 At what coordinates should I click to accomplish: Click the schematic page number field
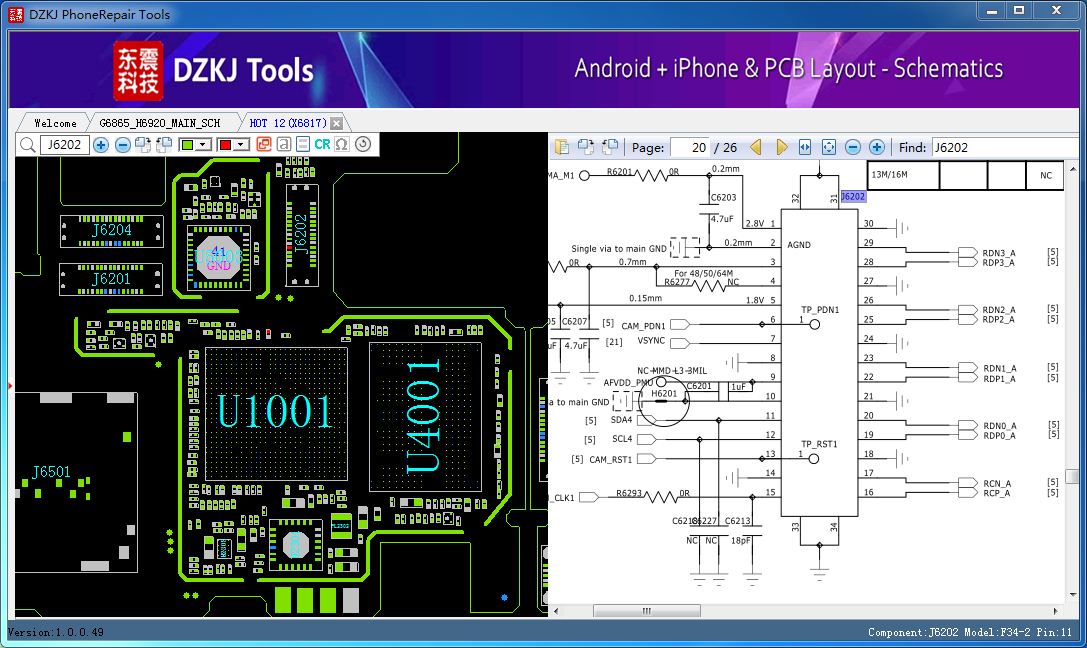coord(690,147)
